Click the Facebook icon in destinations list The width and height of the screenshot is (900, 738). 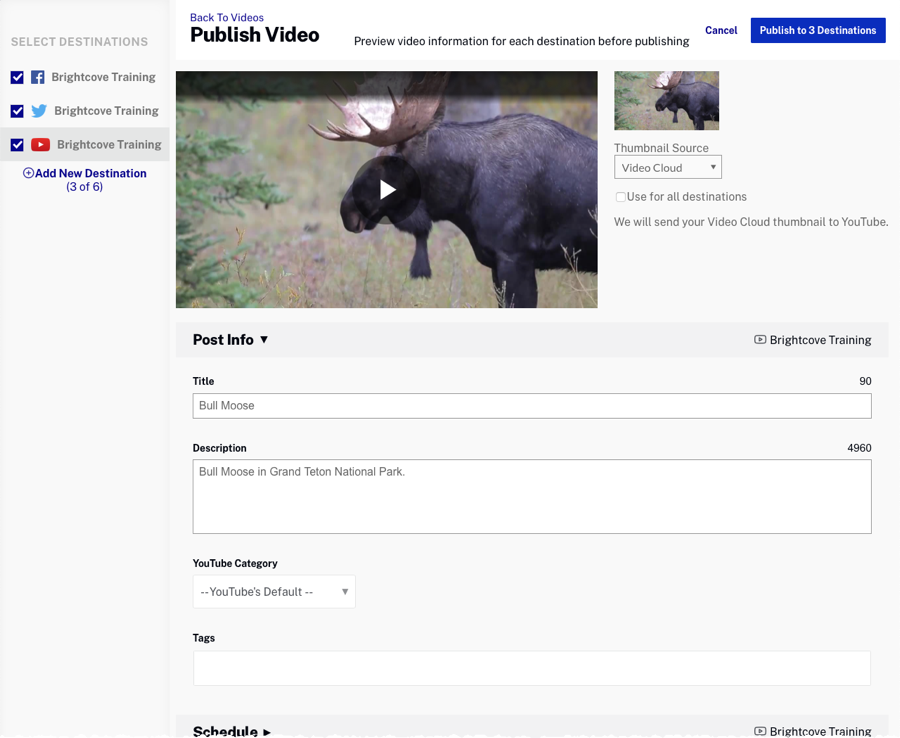(x=38, y=77)
